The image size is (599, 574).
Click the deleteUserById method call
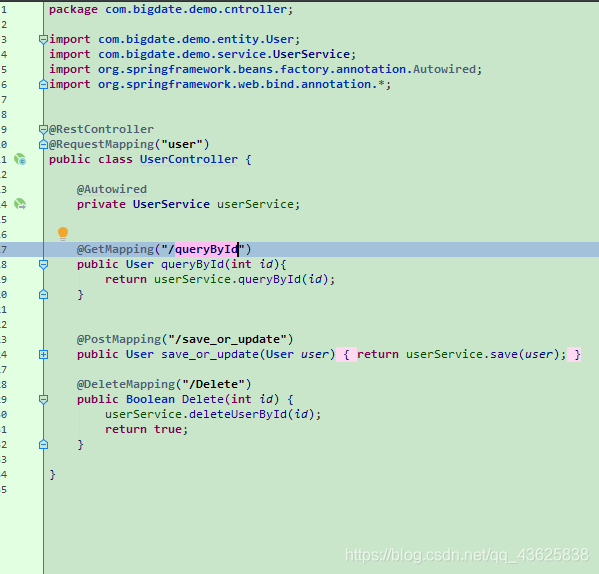point(238,414)
